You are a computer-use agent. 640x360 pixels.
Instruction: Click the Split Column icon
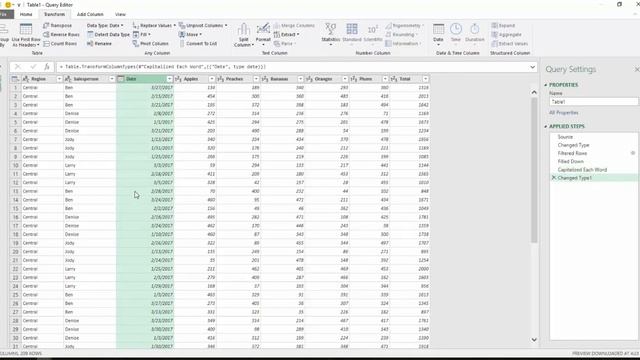pyautogui.click(x=244, y=30)
